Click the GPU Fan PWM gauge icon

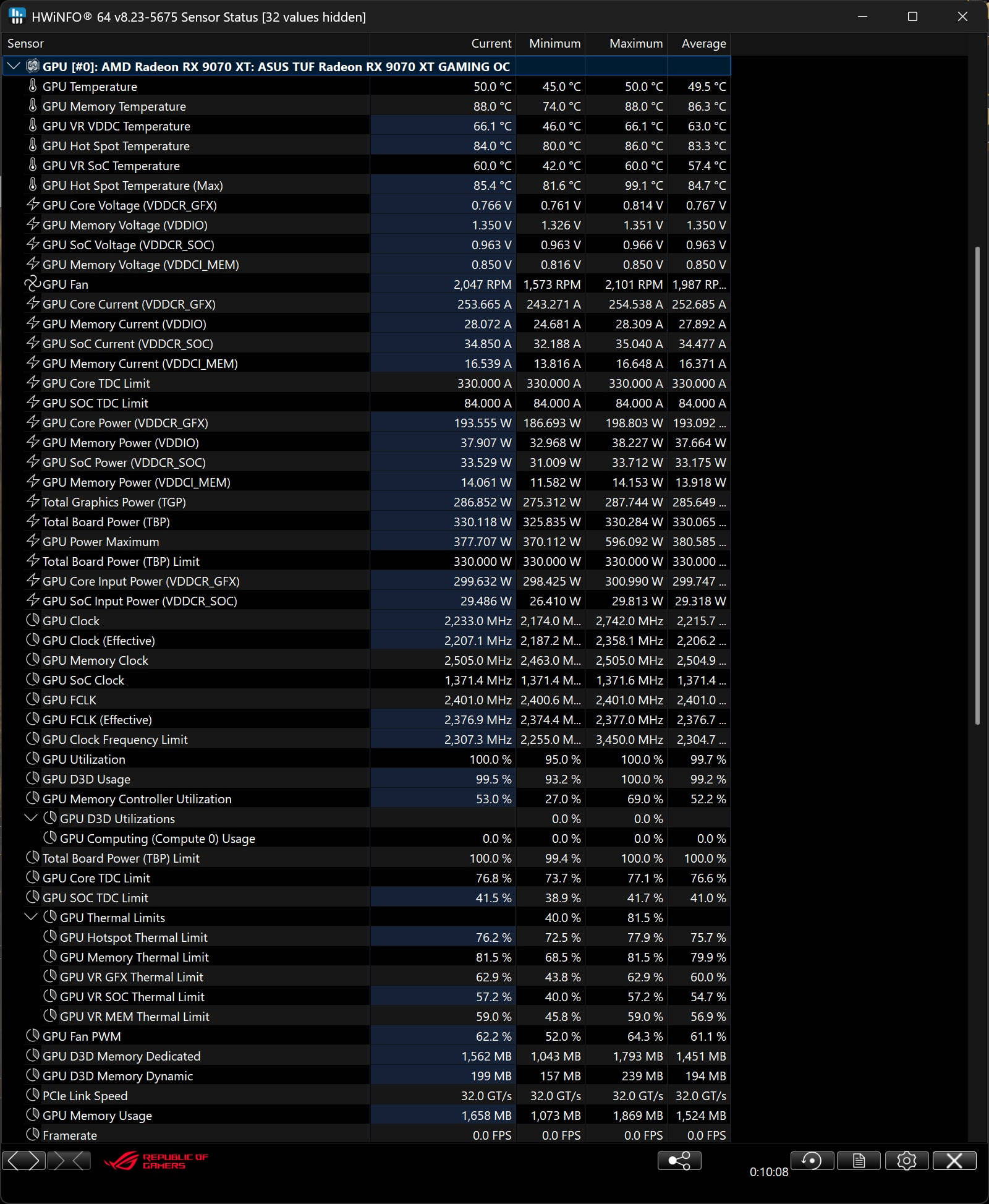(33, 1036)
